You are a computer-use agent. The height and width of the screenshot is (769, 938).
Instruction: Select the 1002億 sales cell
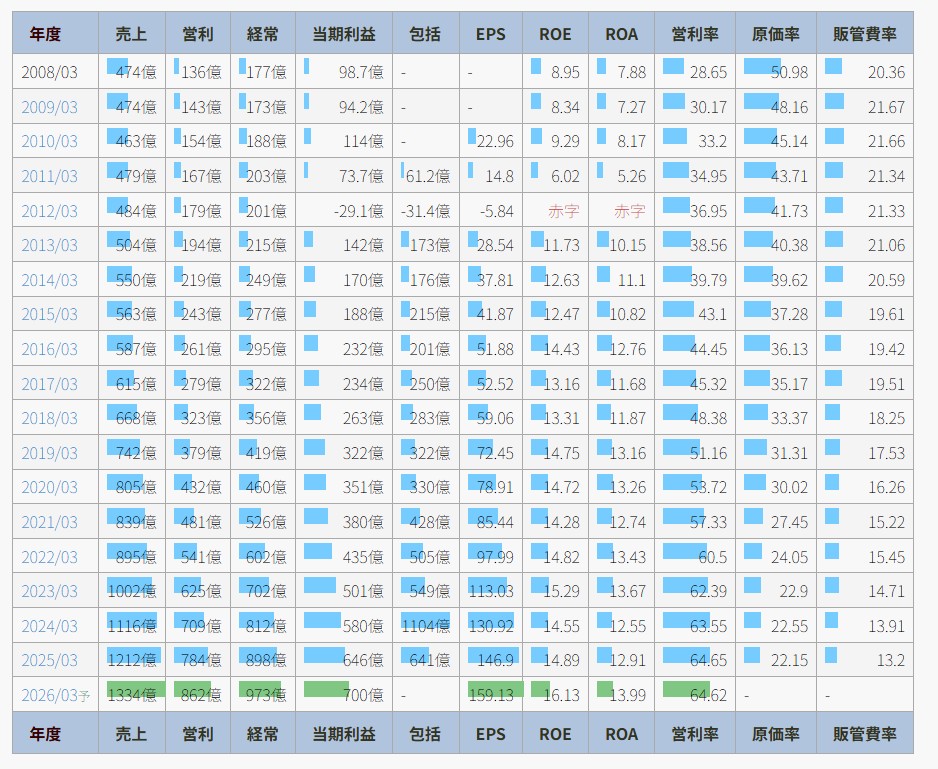click(x=132, y=591)
